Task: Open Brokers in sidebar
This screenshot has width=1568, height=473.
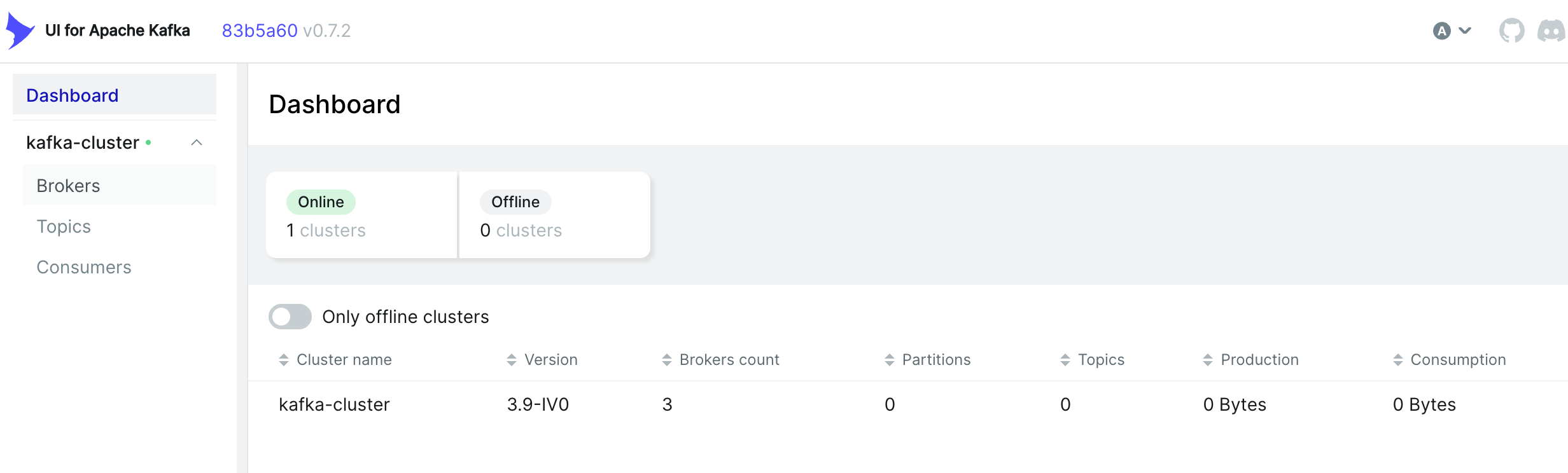Action: tap(120, 185)
